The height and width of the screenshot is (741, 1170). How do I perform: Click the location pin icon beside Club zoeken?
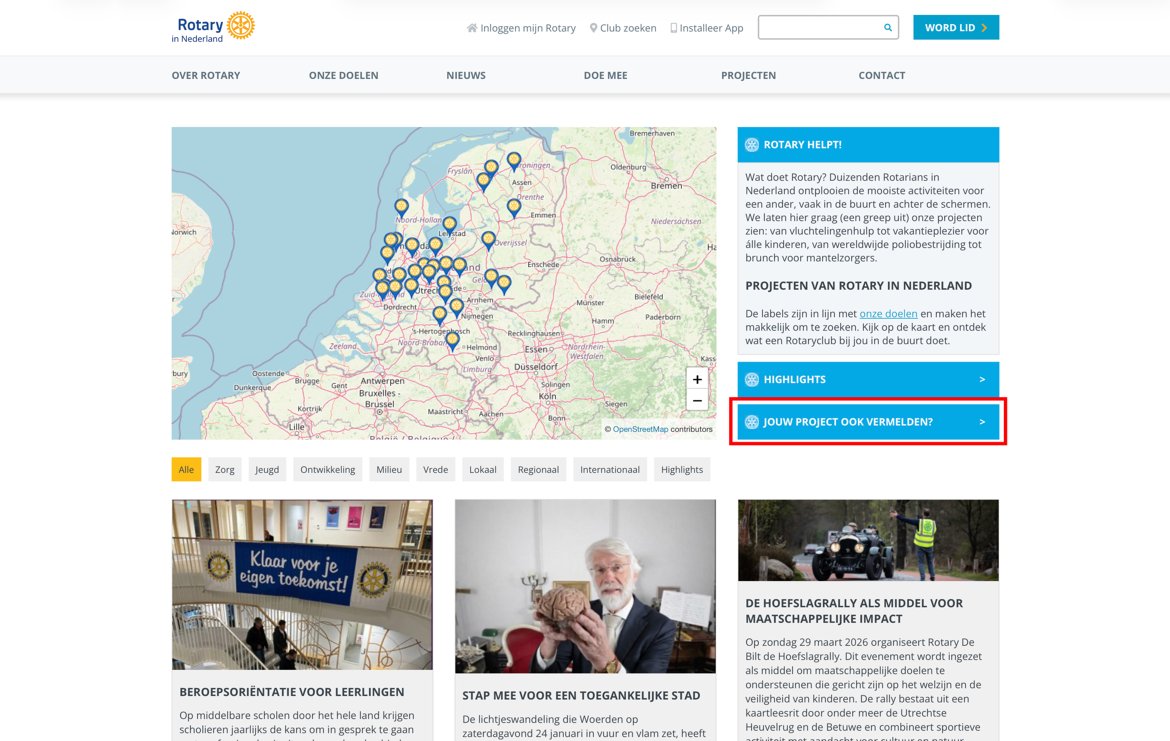(593, 28)
